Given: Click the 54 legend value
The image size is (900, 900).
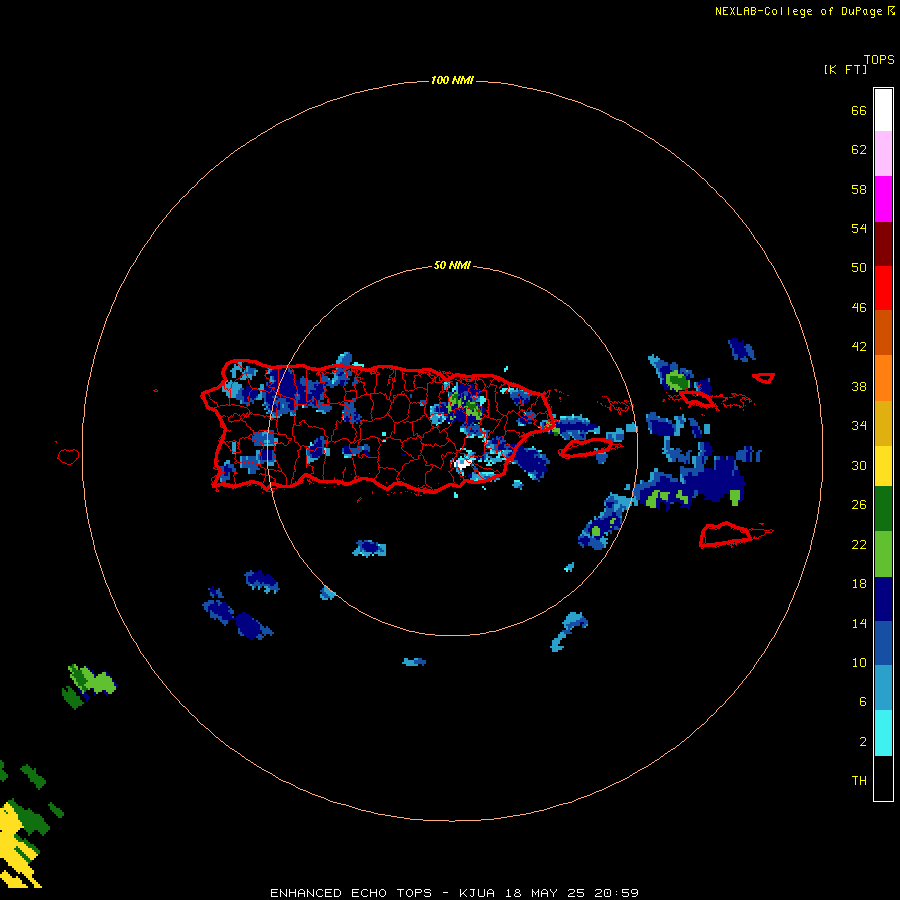Looking at the screenshot, I should coord(859,228).
